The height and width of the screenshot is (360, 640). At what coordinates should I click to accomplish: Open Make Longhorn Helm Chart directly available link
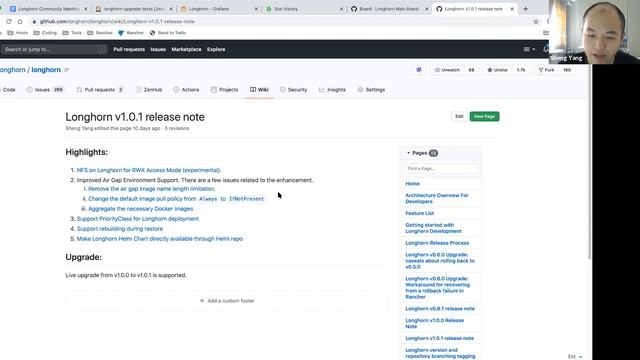point(160,239)
